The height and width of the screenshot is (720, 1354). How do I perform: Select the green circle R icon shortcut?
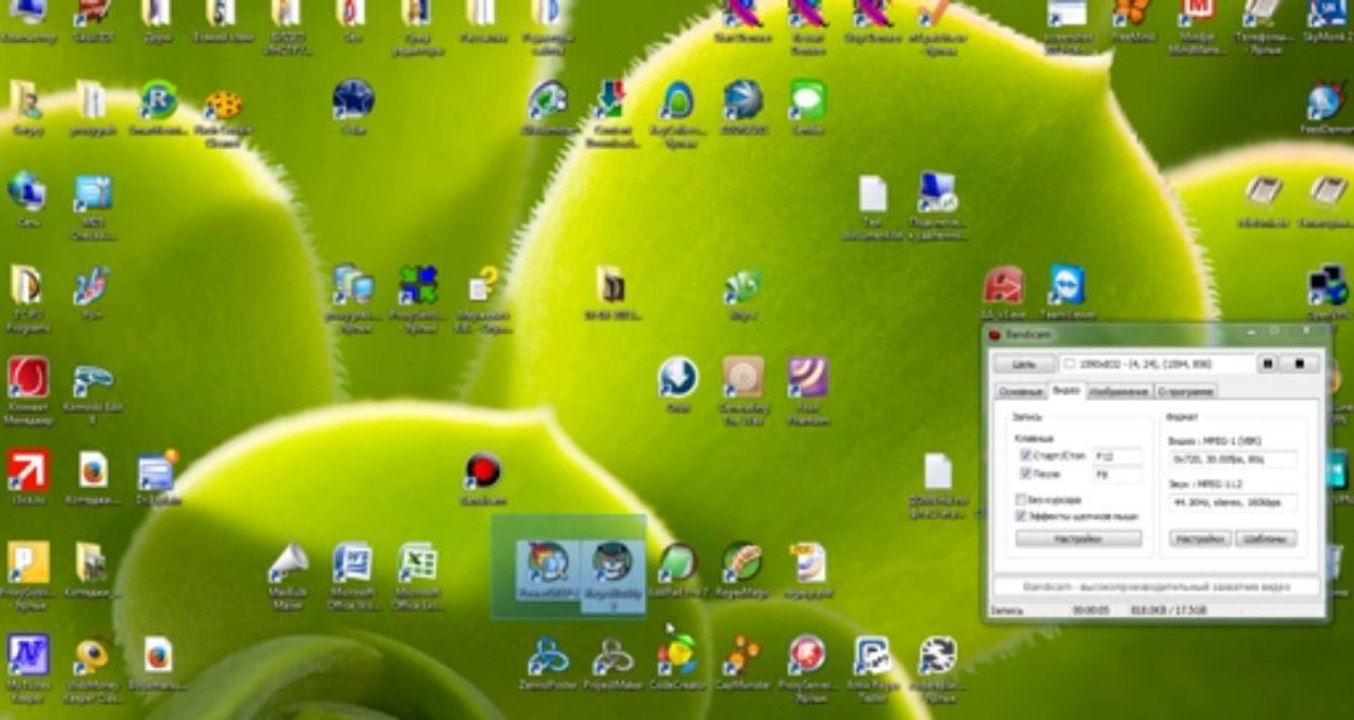pos(158,100)
